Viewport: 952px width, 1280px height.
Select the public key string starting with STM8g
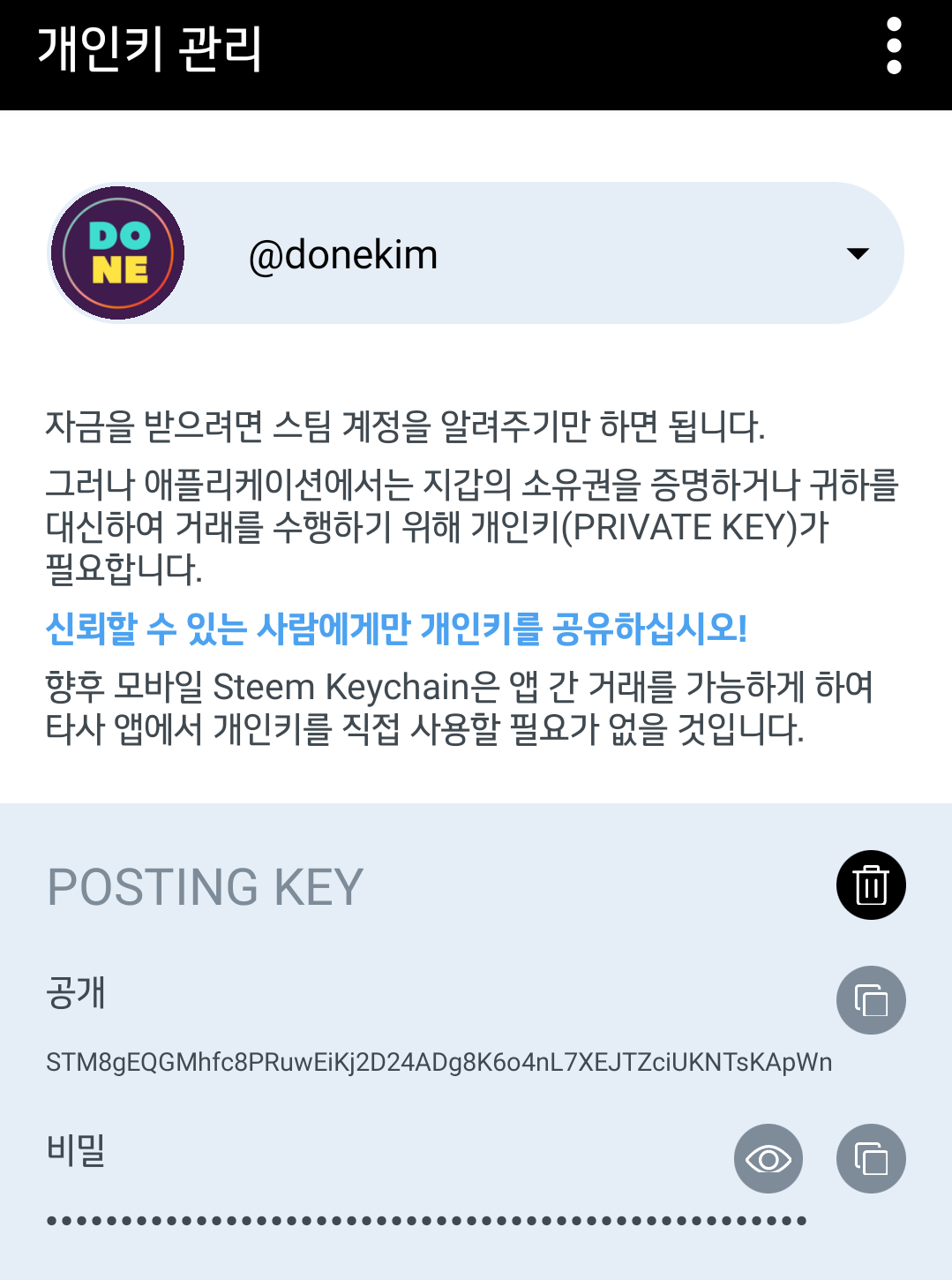point(439,1062)
